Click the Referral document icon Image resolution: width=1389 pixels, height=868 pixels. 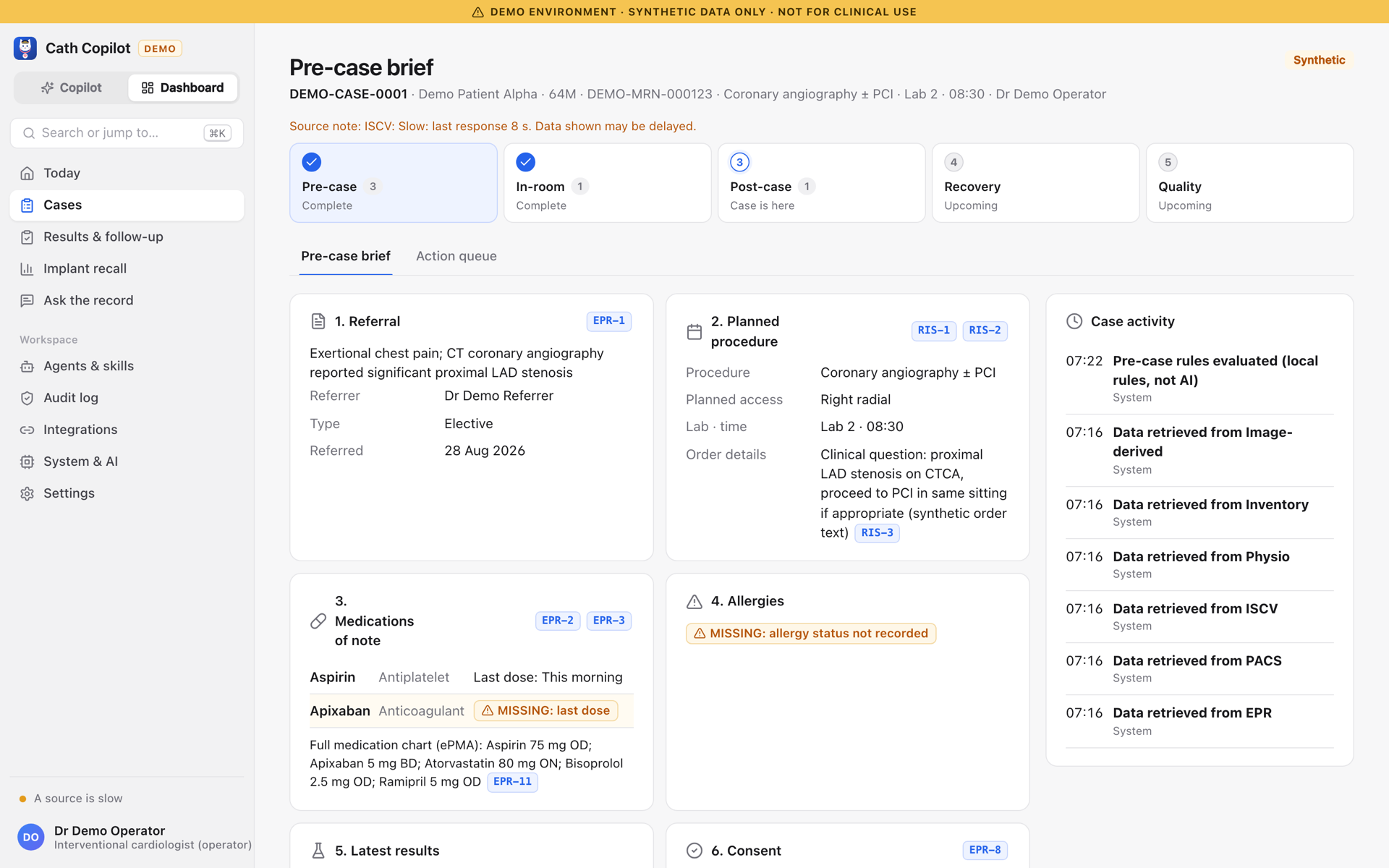coord(318,321)
